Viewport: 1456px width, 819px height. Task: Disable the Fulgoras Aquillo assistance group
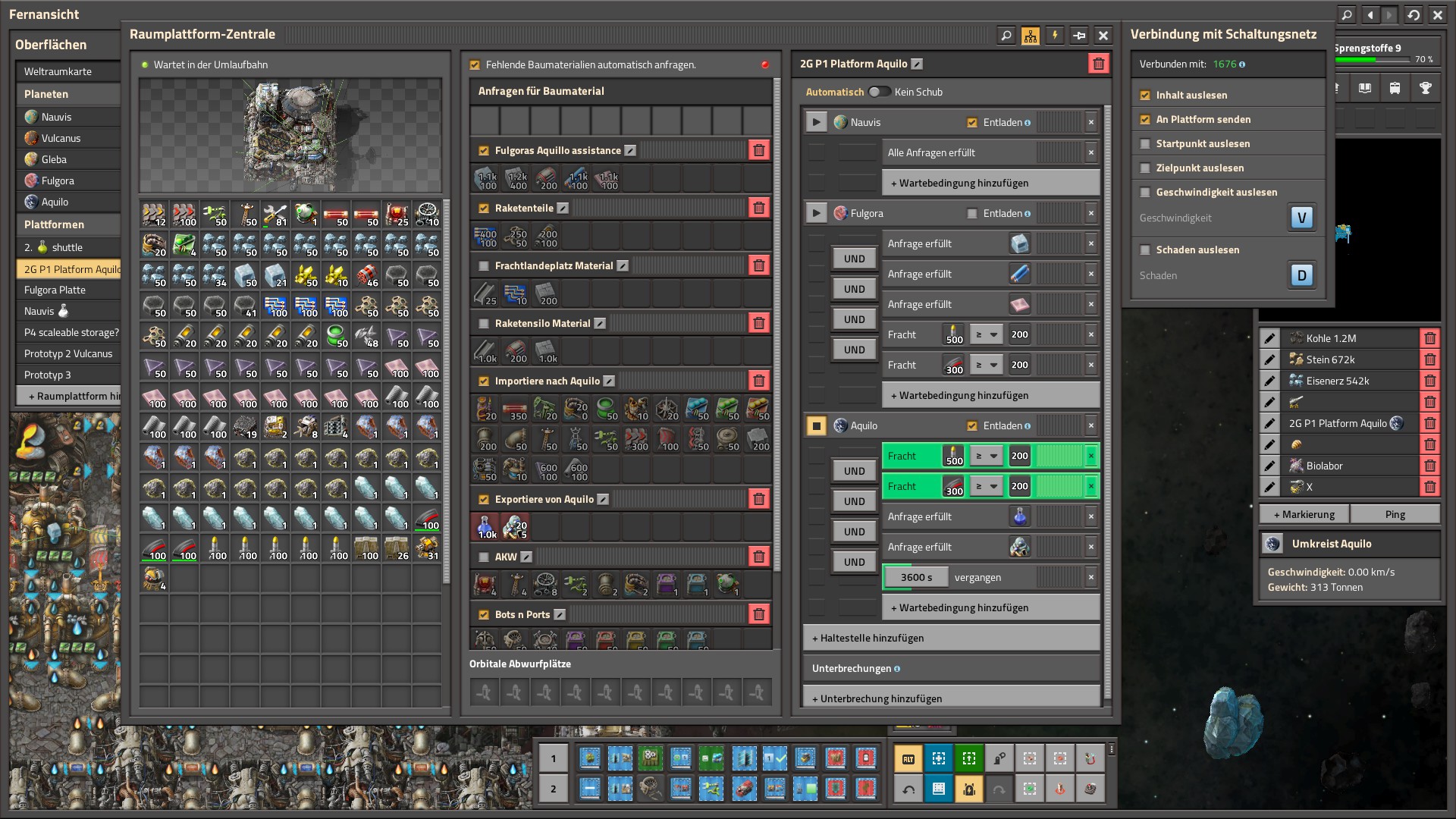[x=484, y=151]
